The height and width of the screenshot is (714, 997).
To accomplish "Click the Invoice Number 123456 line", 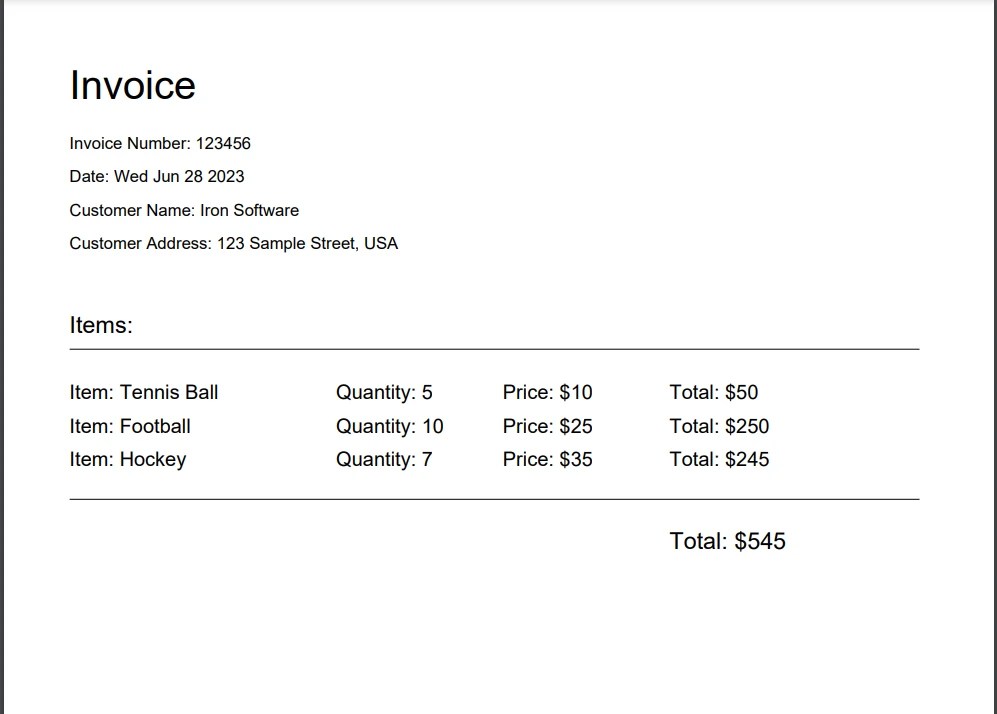I will click(x=160, y=143).
